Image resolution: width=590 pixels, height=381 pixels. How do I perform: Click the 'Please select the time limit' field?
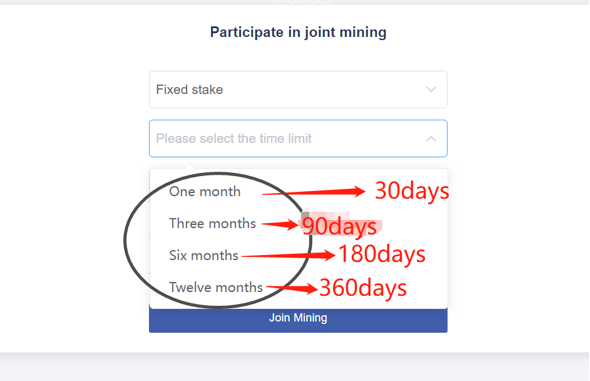click(298, 138)
